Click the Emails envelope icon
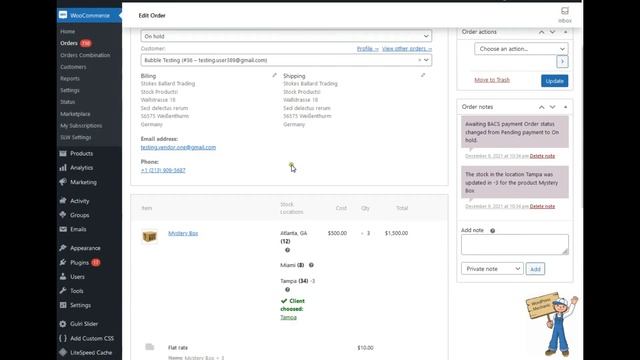 (63, 229)
